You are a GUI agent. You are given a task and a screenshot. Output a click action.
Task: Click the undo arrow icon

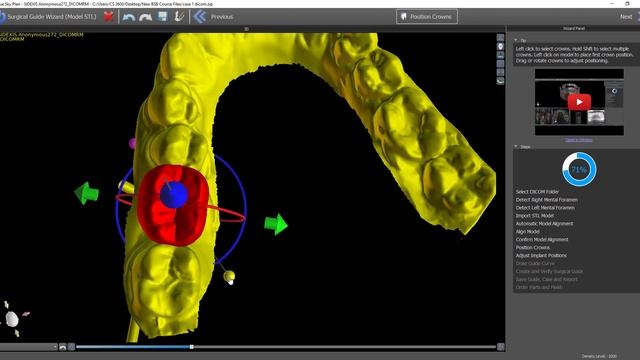point(129,17)
